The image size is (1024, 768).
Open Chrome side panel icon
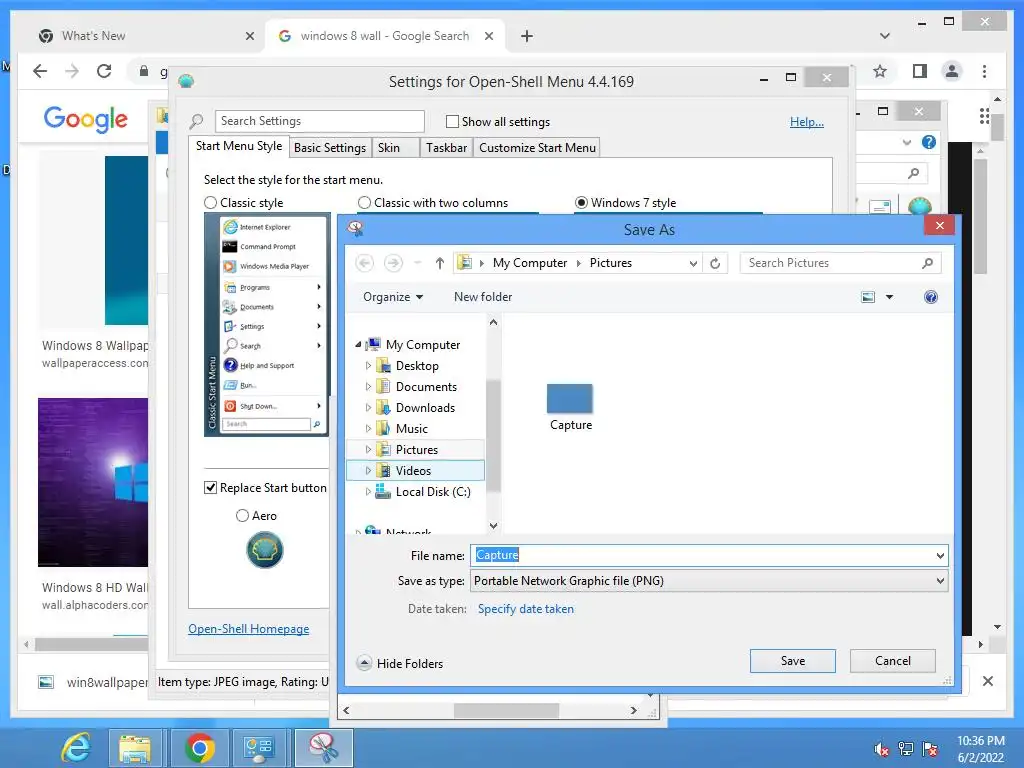click(x=920, y=71)
